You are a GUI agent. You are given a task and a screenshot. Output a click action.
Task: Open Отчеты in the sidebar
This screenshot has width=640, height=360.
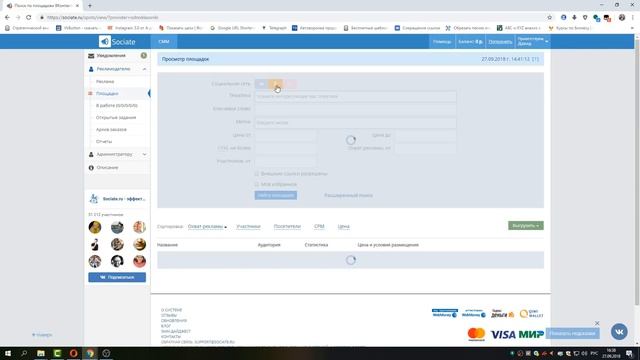coord(104,141)
